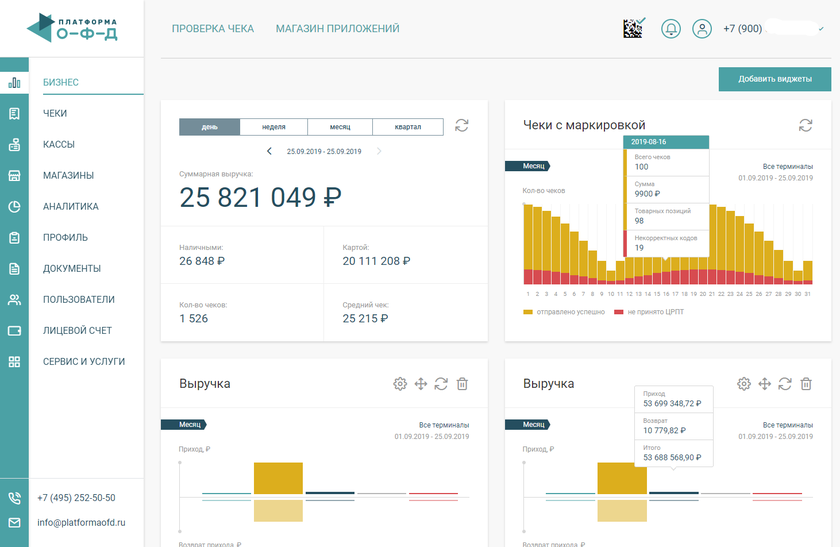Refresh the summary revenue widget

pos(461,126)
